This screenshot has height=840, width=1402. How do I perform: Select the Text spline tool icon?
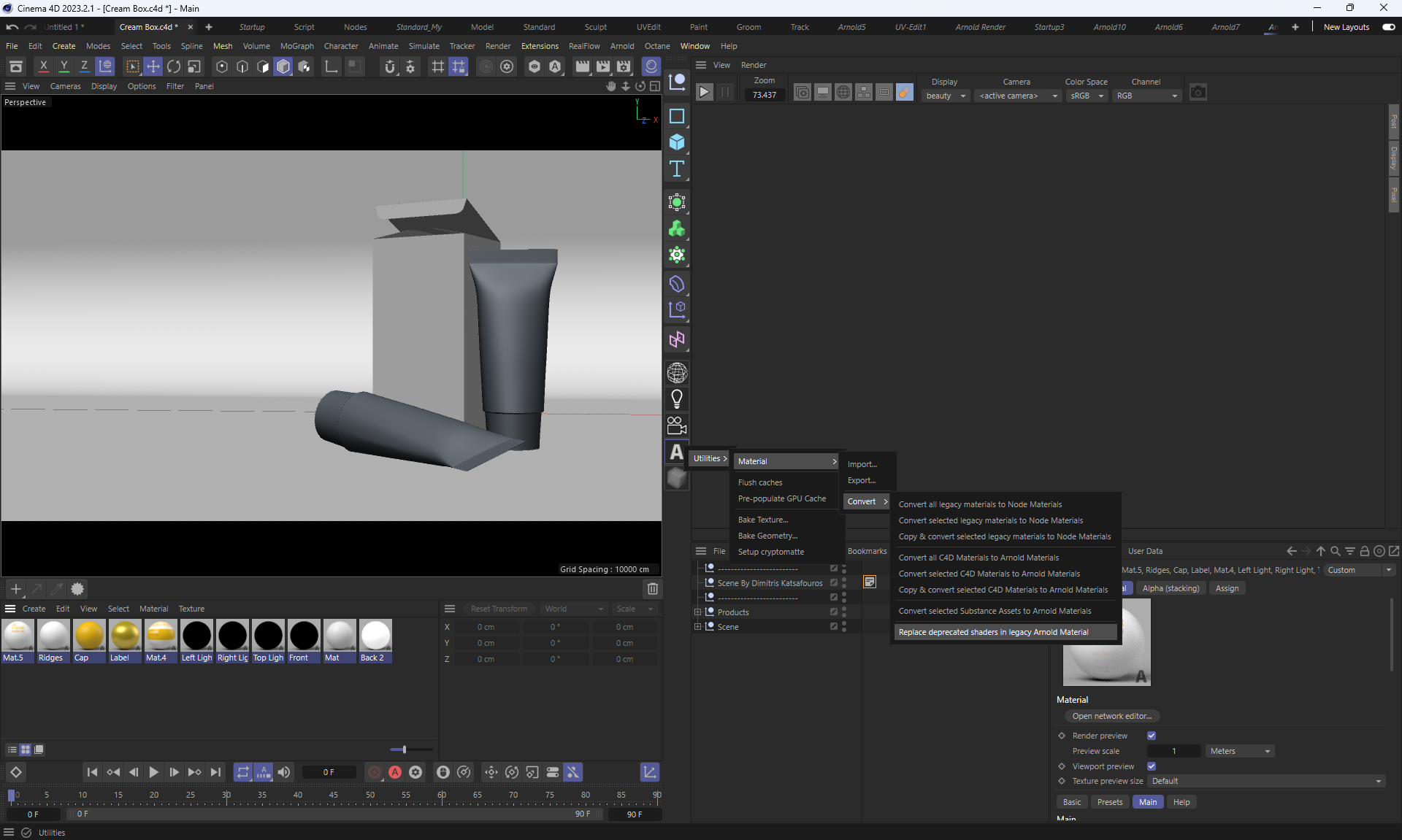tap(676, 169)
